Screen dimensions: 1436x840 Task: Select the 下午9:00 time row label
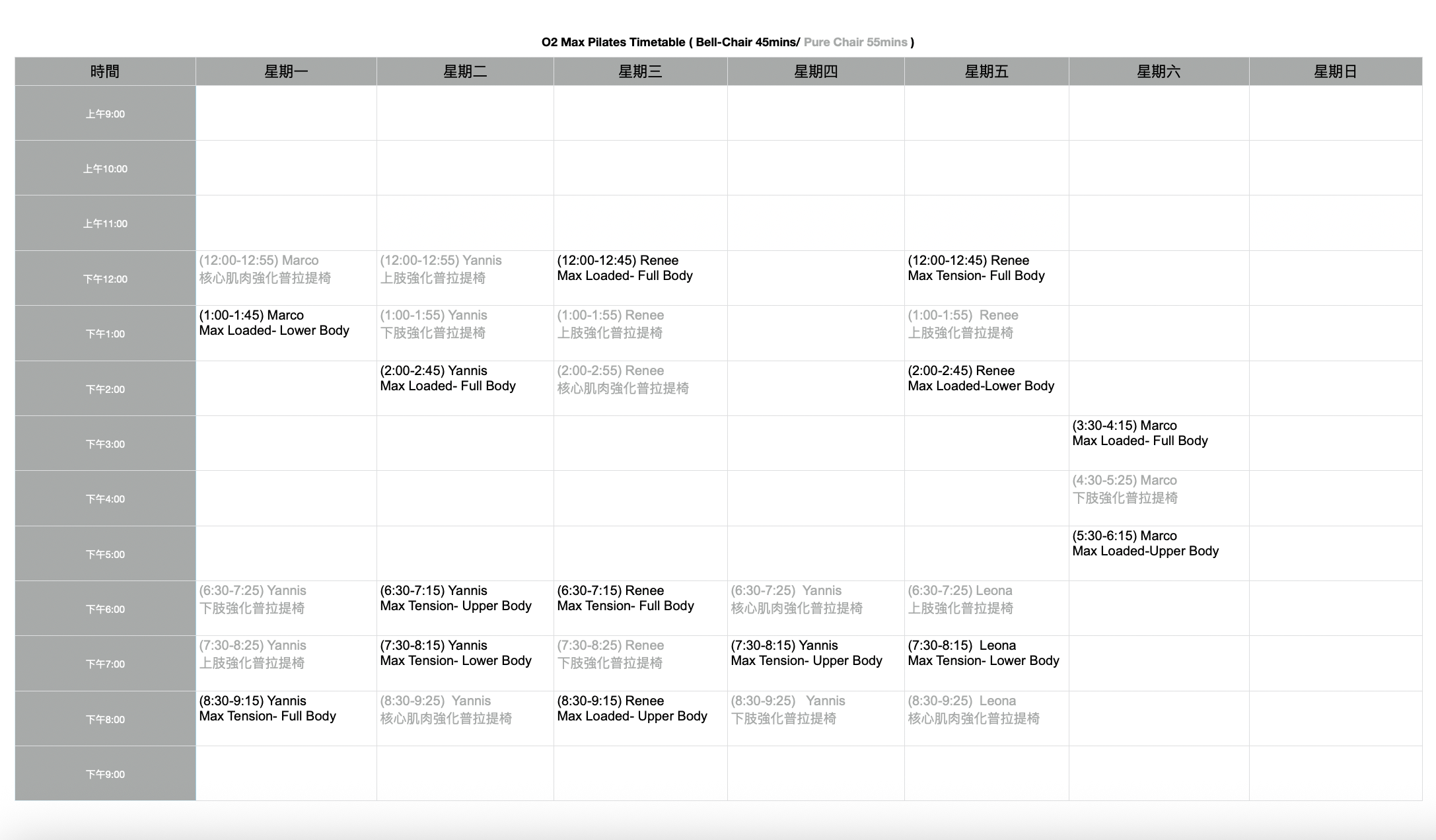tap(105, 773)
